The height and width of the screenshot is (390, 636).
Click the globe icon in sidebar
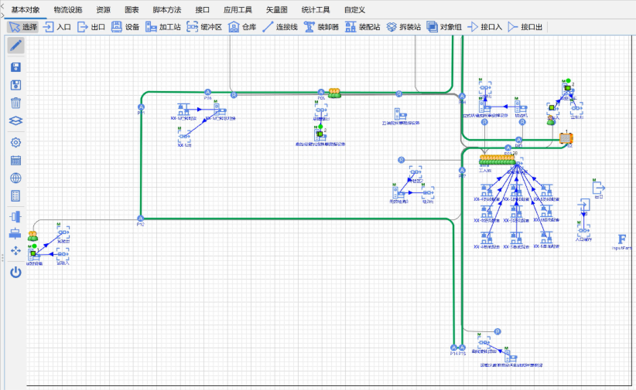pyautogui.click(x=16, y=178)
